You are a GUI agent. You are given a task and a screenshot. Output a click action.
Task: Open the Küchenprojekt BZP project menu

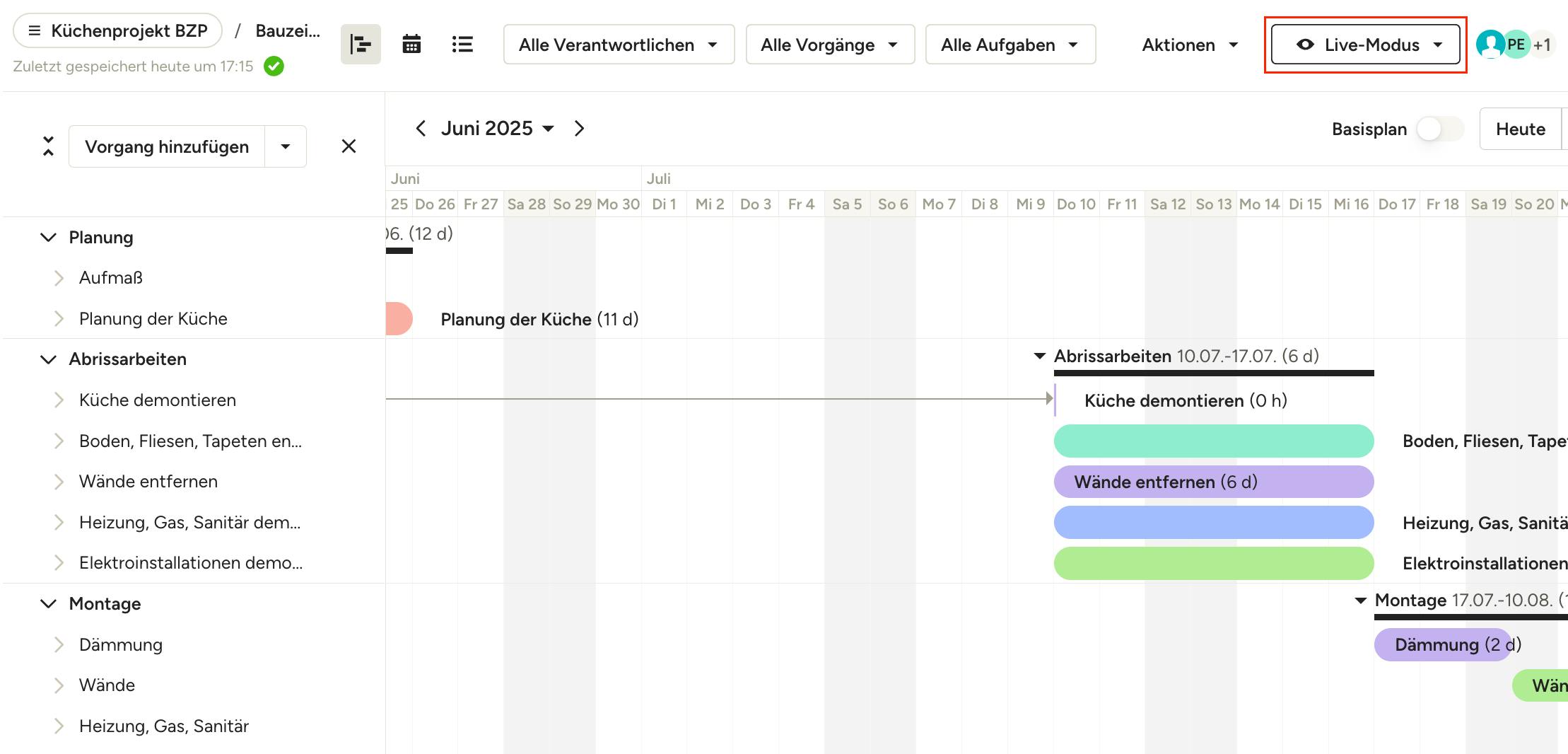tap(117, 30)
